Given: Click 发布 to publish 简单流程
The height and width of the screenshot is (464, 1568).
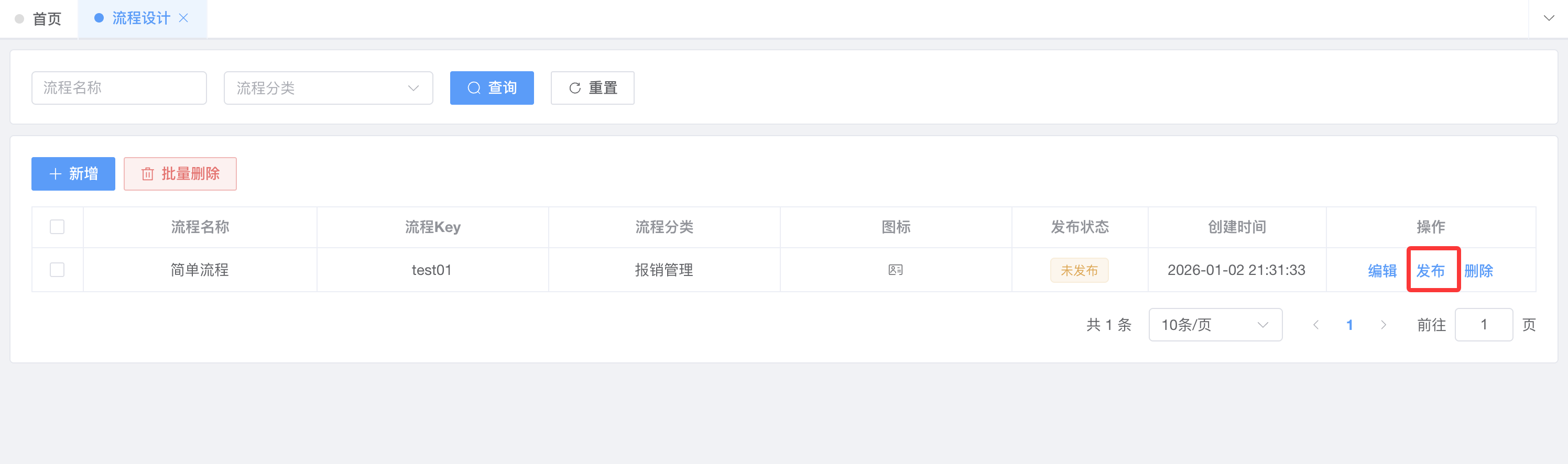Looking at the screenshot, I should [1430, 271].
